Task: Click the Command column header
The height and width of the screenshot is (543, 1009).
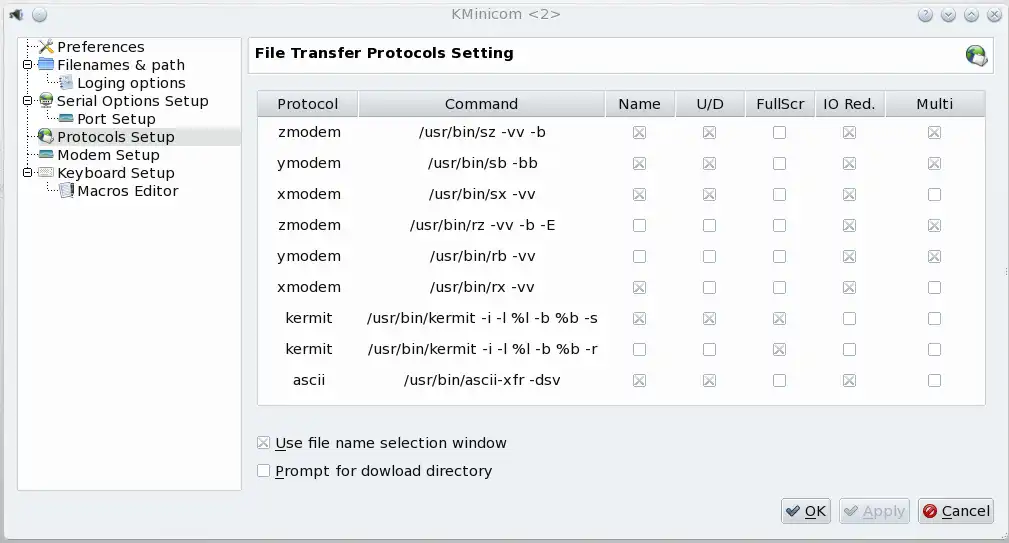Action: (x=481, y=104)
